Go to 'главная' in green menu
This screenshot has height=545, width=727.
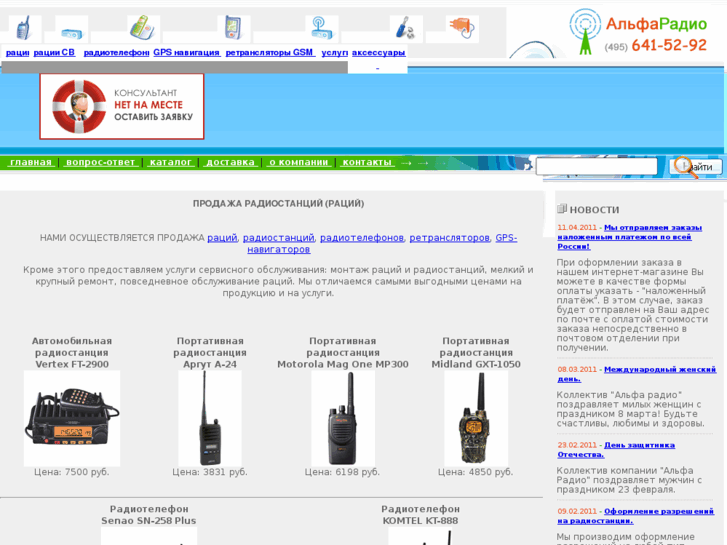tap(31, 162)
